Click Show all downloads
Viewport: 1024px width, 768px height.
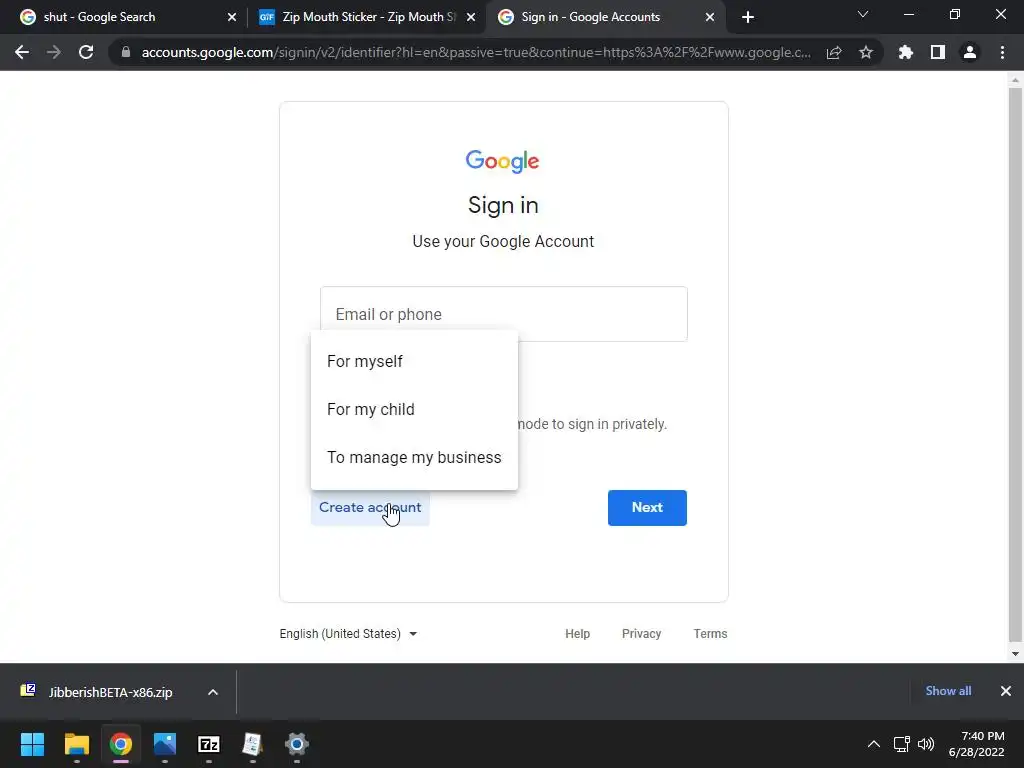click(x=948, y=691)
